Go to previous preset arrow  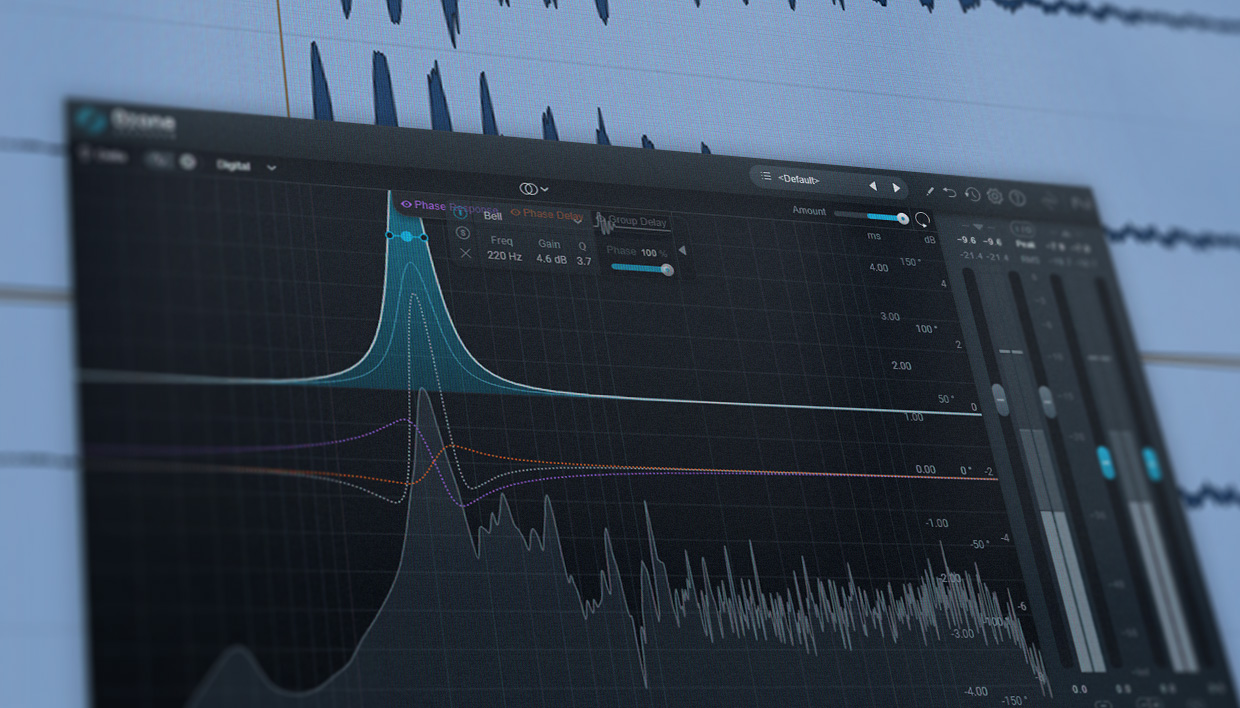coord(872,186)
